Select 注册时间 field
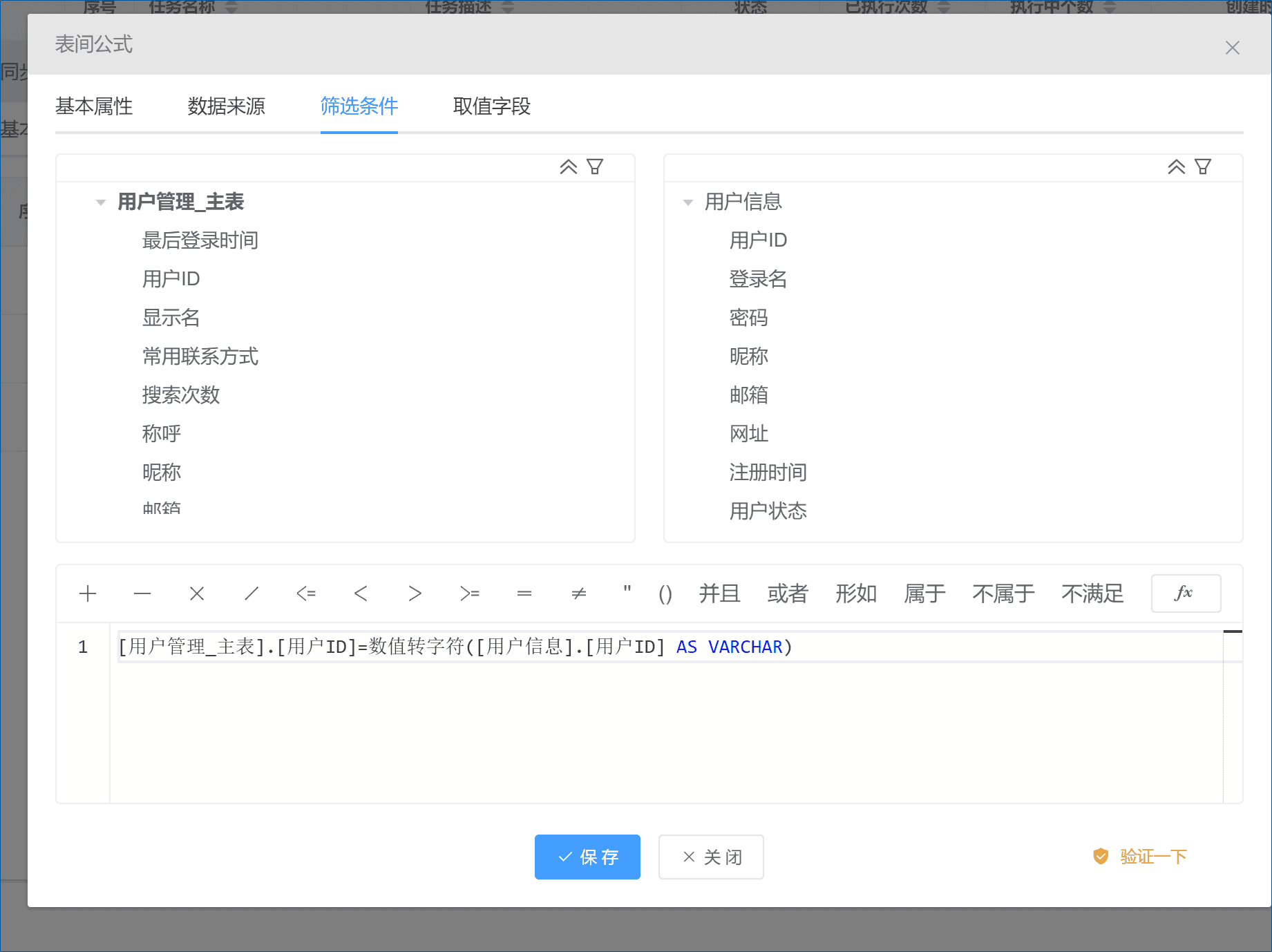 click(768, 473)
